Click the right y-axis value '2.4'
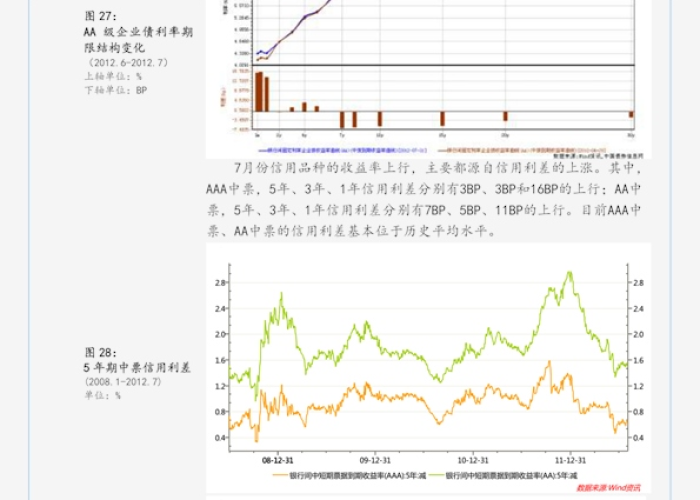The width and height of the screenshot is (700, 500). 638,308
